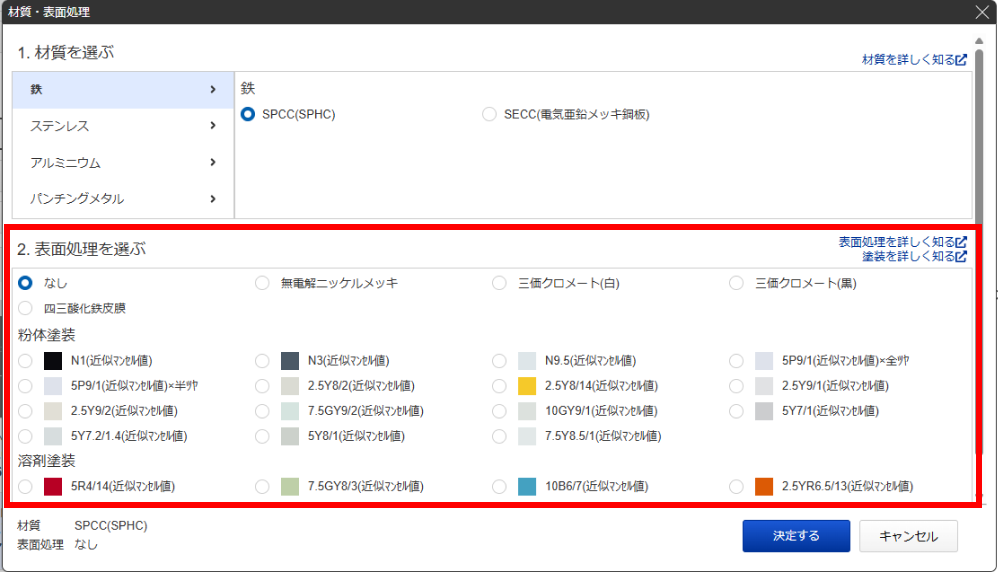
Task: Expand the ステンレス category chevron
Action: pos(213,126)
